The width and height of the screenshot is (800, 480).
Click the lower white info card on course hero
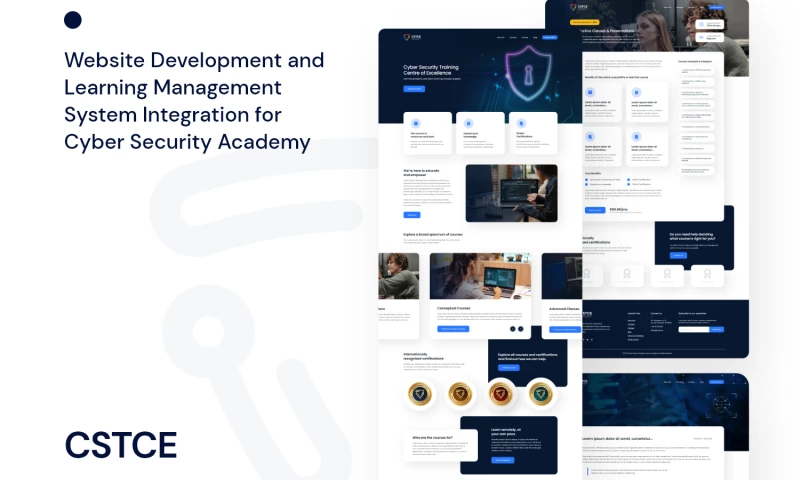tap(710, 37)
